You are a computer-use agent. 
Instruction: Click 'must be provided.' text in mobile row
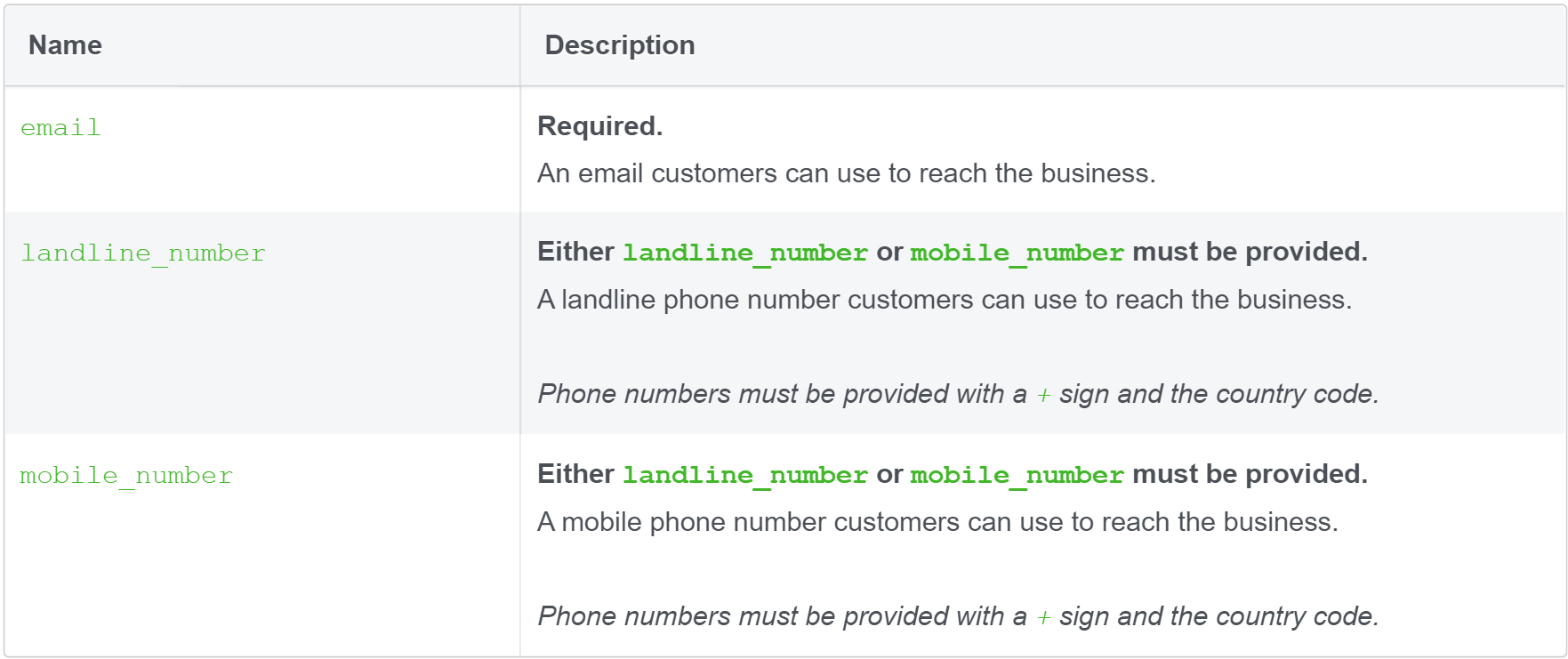1250,474
